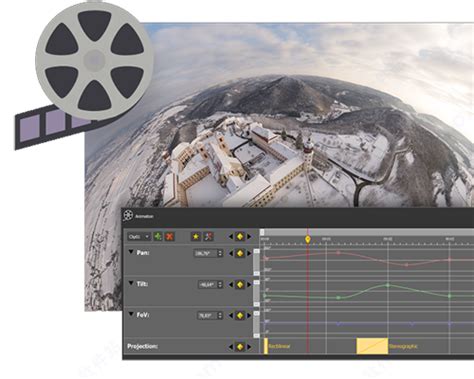Screen dimensions: 474x379
Task: Set a Projection keyframe diamond
Action: tap(240, 347)
